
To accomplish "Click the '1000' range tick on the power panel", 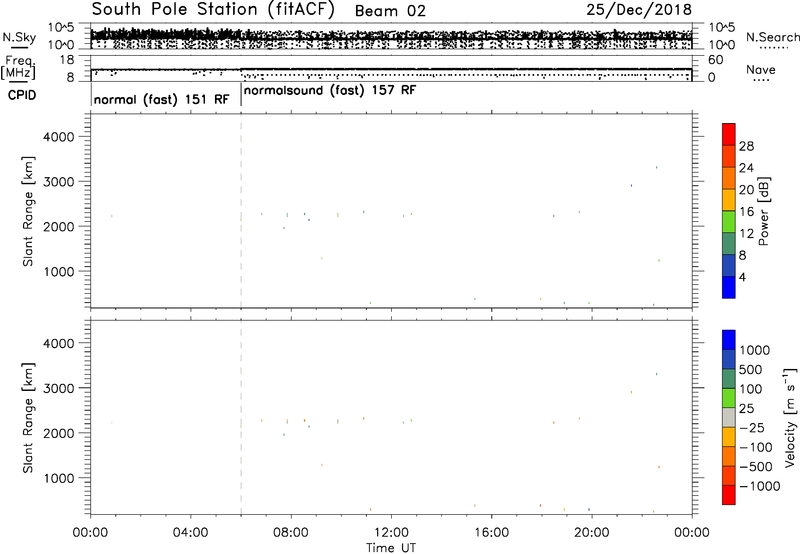I will pos(59,271).
